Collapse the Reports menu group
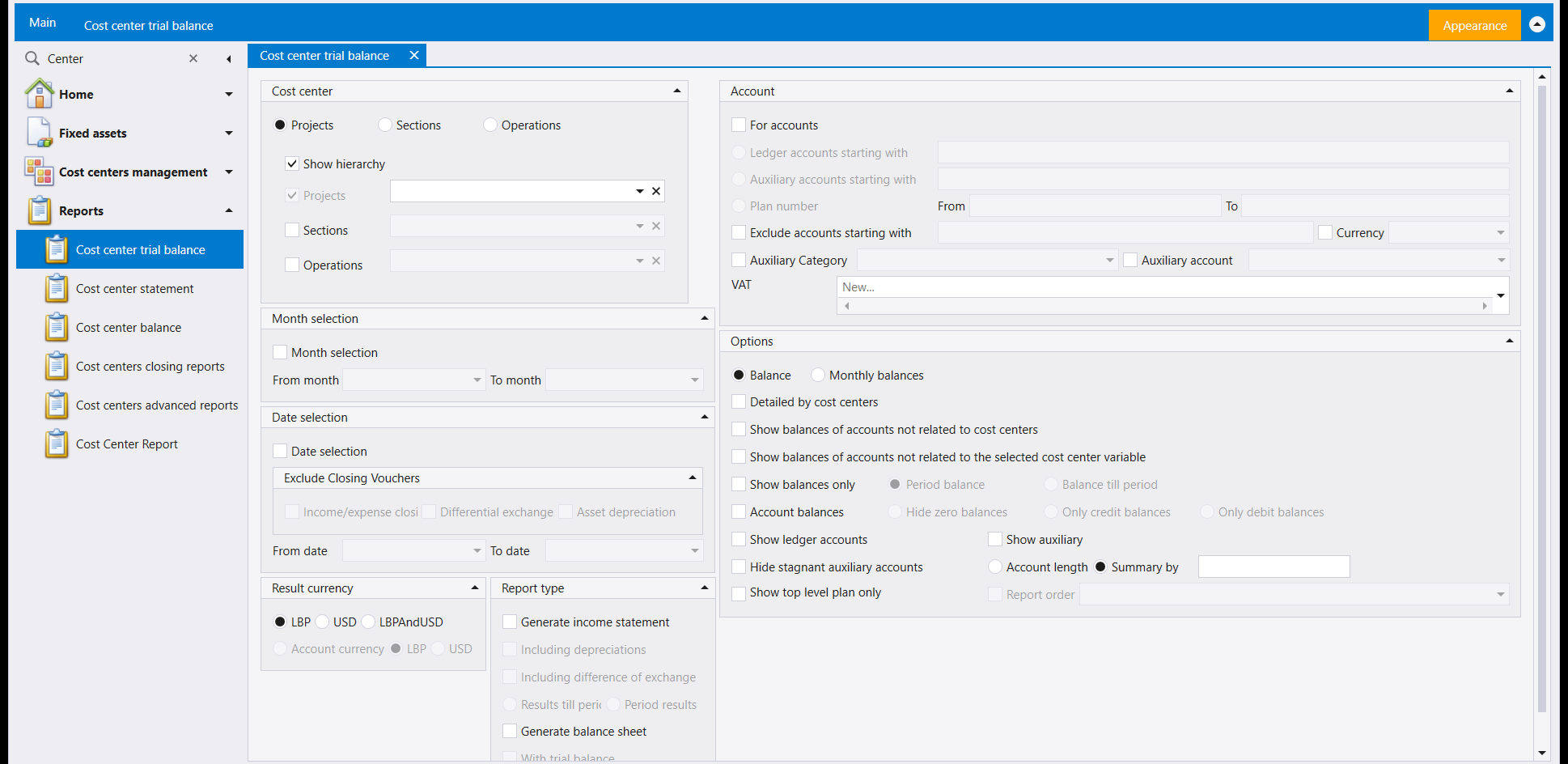This screenshot has height=764, width=1568. (x=229, y=210)
